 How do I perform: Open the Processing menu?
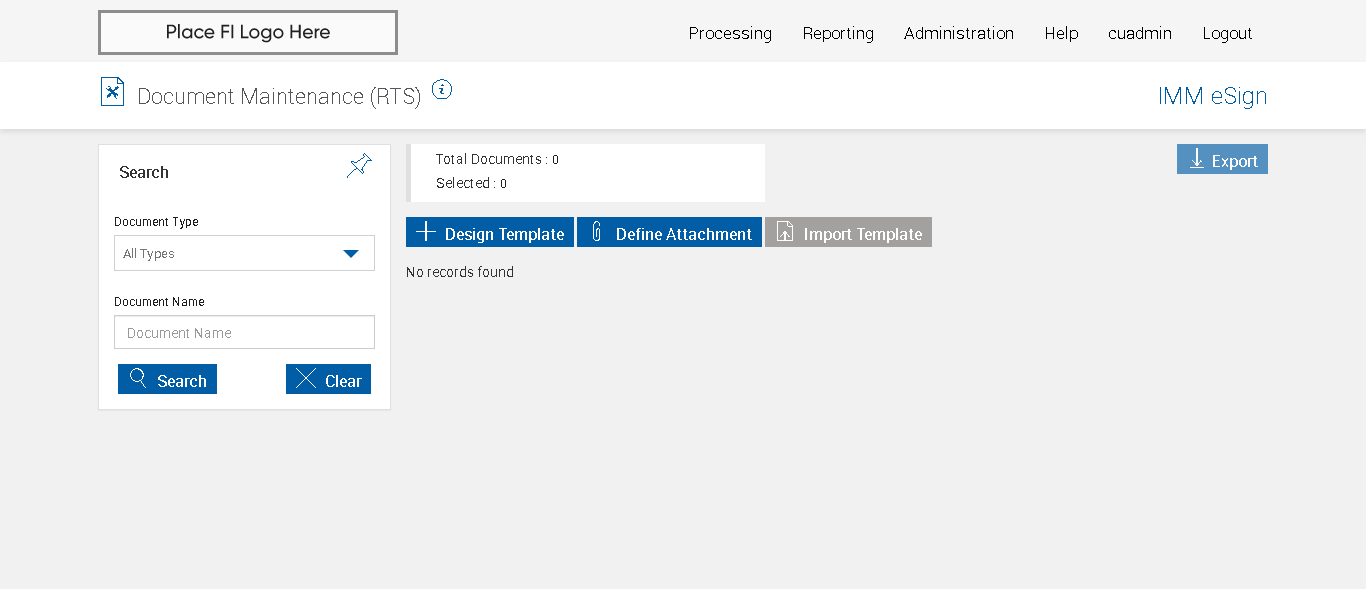pos(730,33)
